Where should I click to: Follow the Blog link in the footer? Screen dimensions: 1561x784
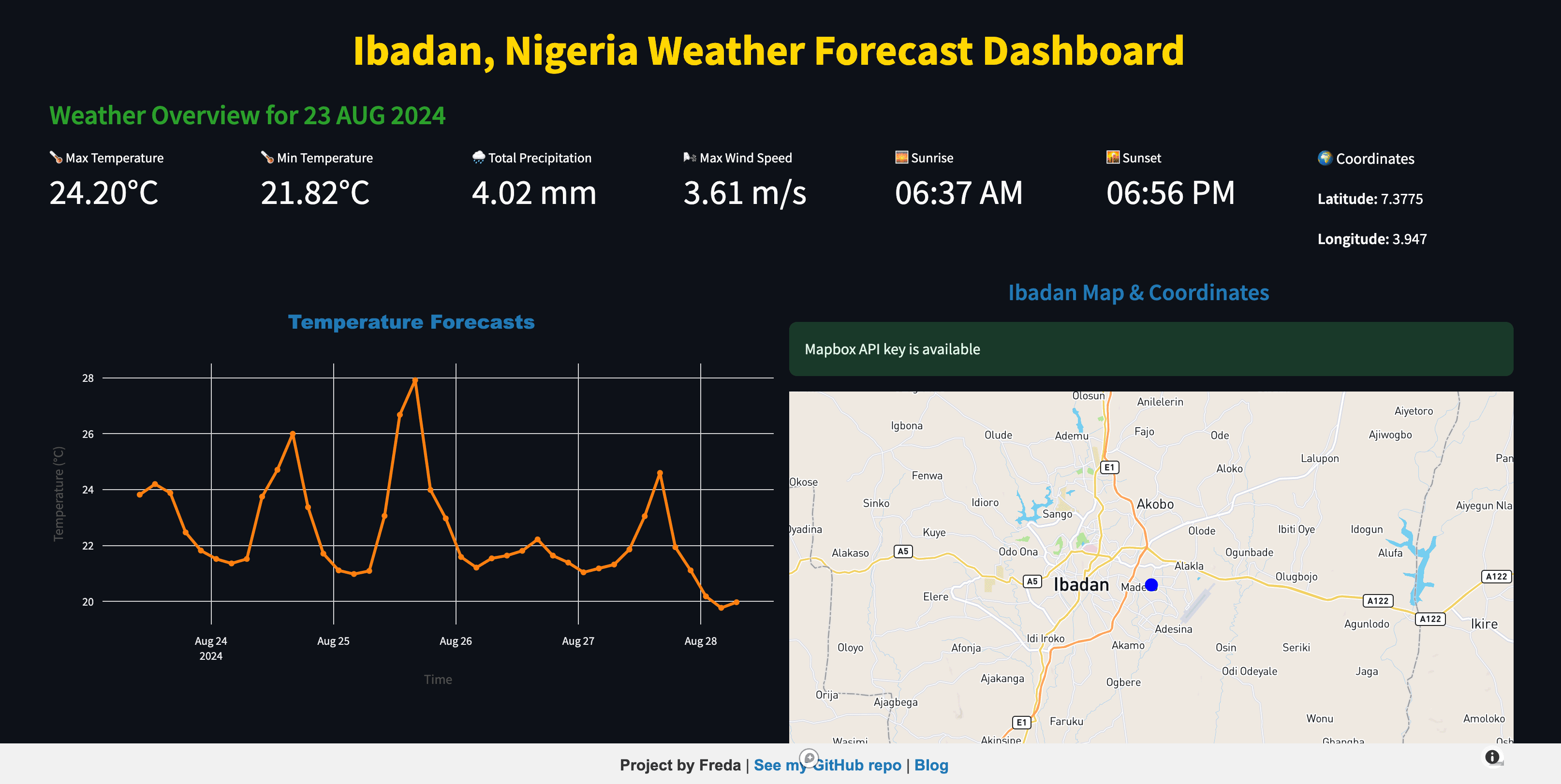931,765
